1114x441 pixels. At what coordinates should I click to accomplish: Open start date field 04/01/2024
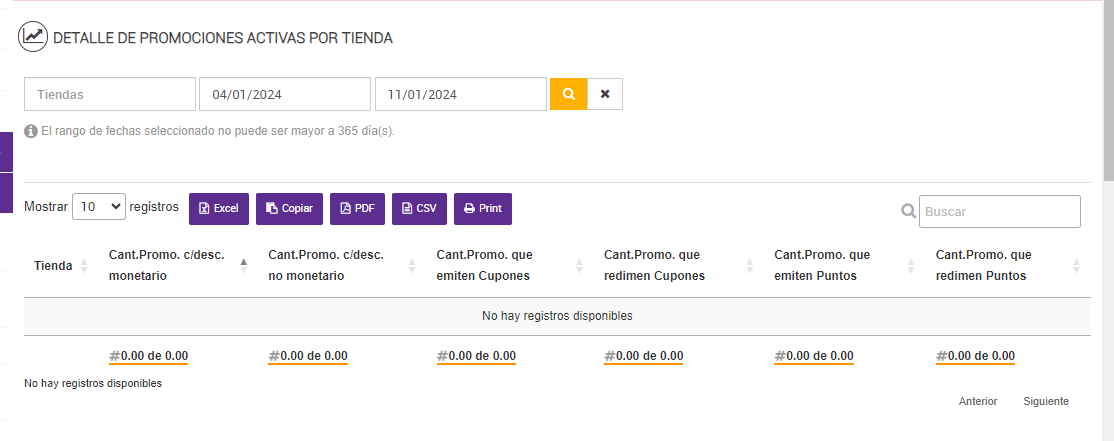pos(285,94)
